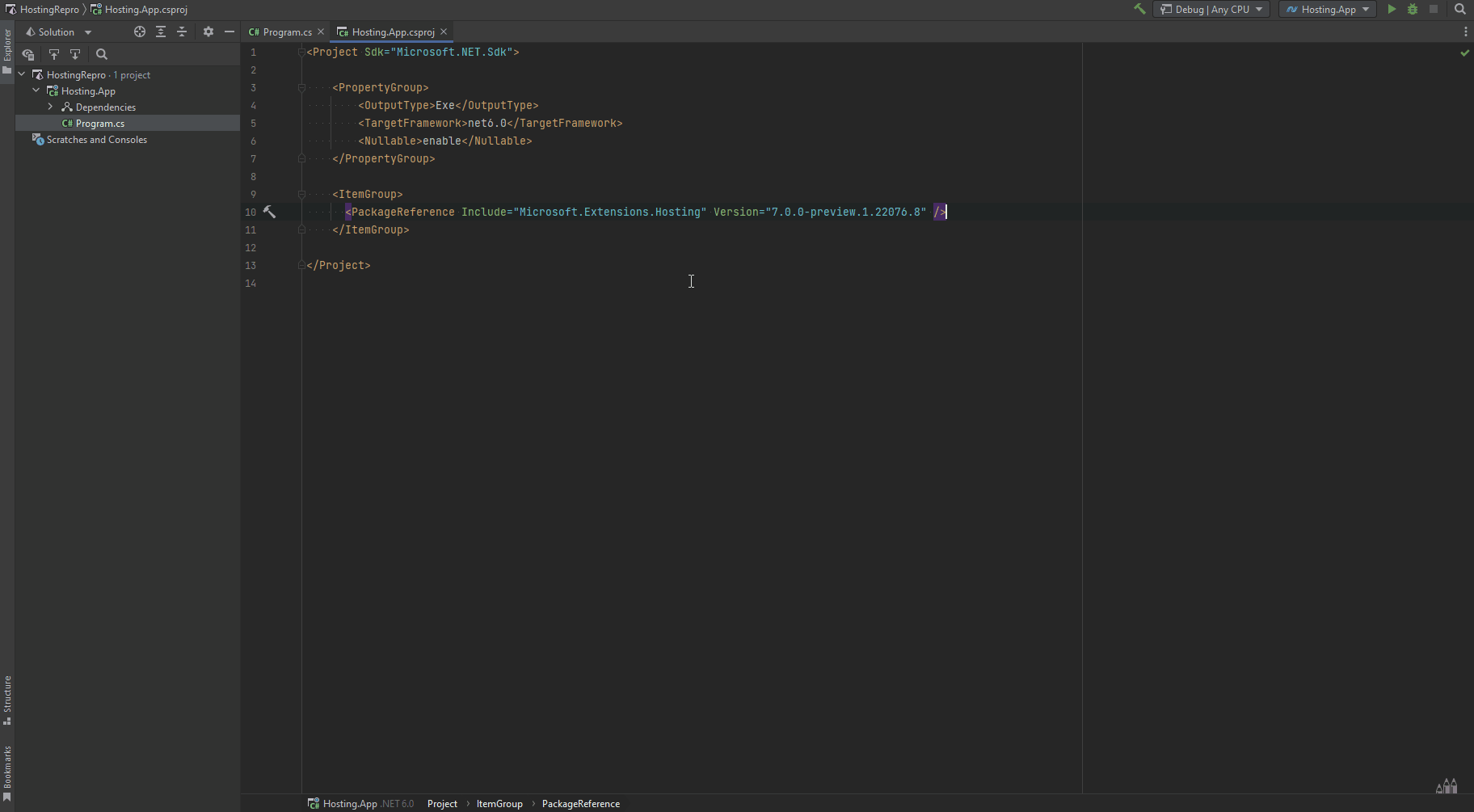Click the magnifier icon in the Solution explorer toolbar
Image resolution: width=1474 pixels, height=812 pixels.
(102, 54)
